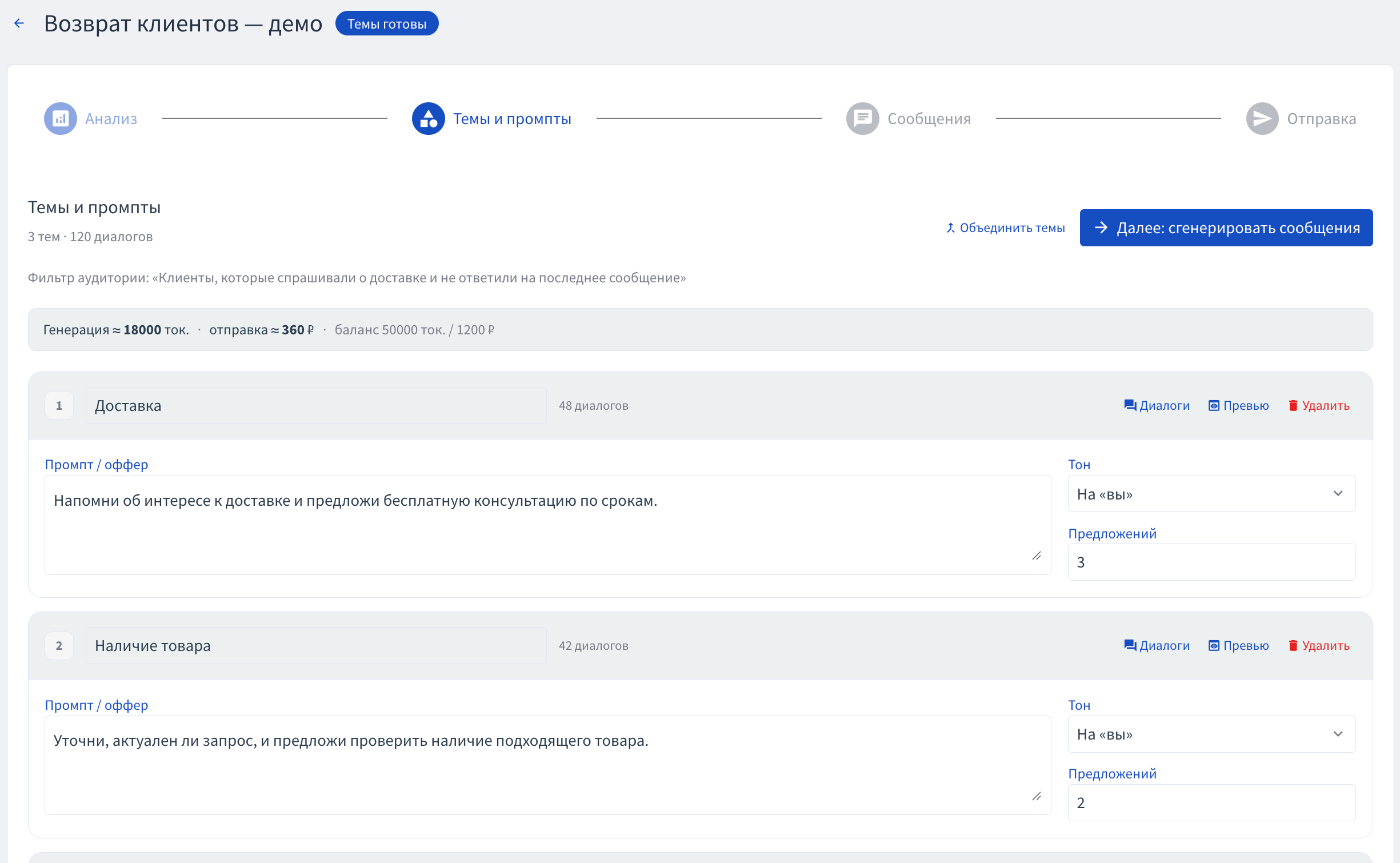Click the отправка ≈ 360 ₽ text

click(261, 330)
